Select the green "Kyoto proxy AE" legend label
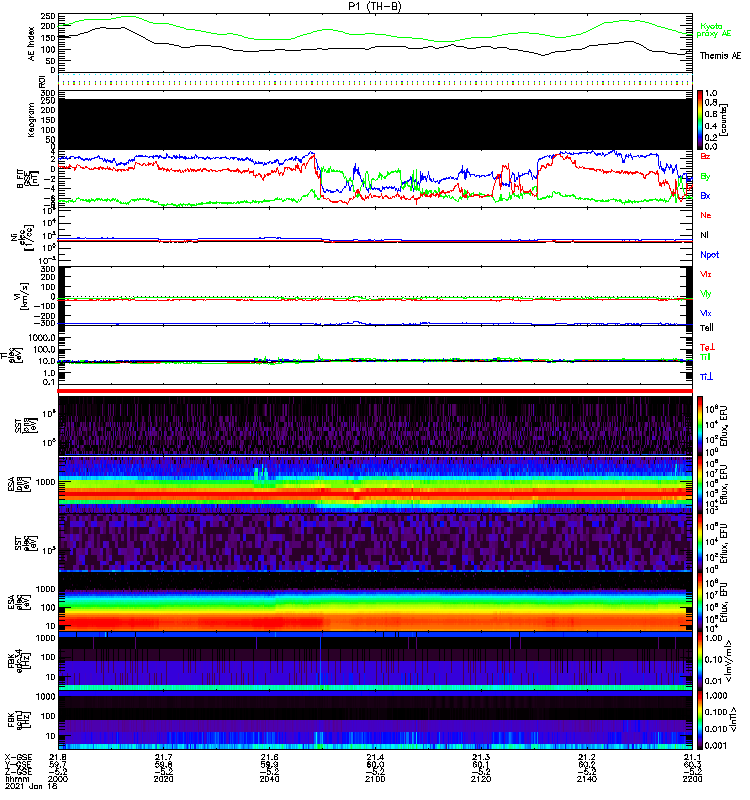Image resolution: width=750 pixels, height=800 pixels. (713, 30)
